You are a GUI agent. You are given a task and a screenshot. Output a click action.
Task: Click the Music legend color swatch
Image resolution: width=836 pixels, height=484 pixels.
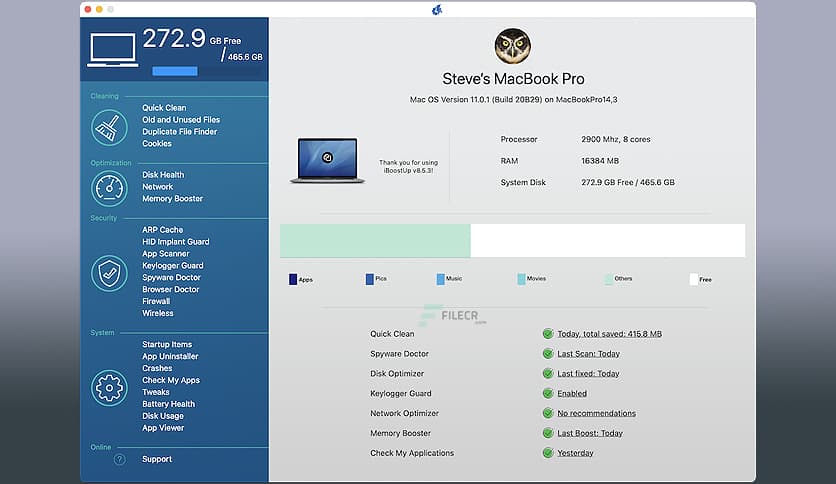[441, 280]
